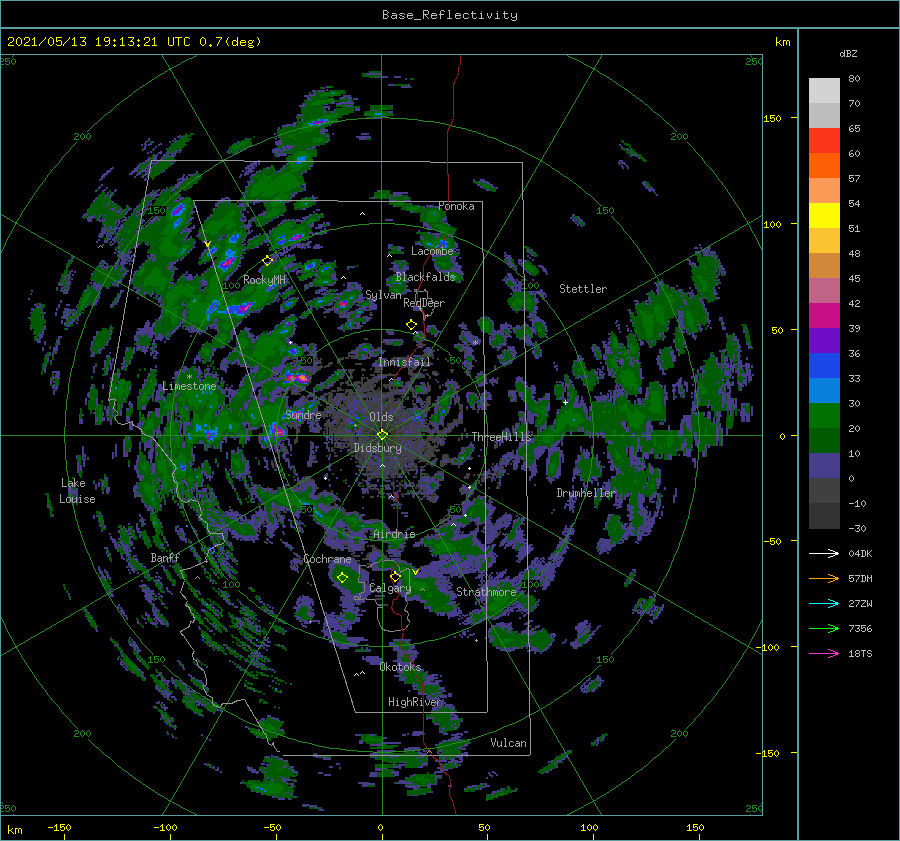Select the yellow diamond marker below Cochrane
This screenshot has width=900, height=841.
coord(342,578)
